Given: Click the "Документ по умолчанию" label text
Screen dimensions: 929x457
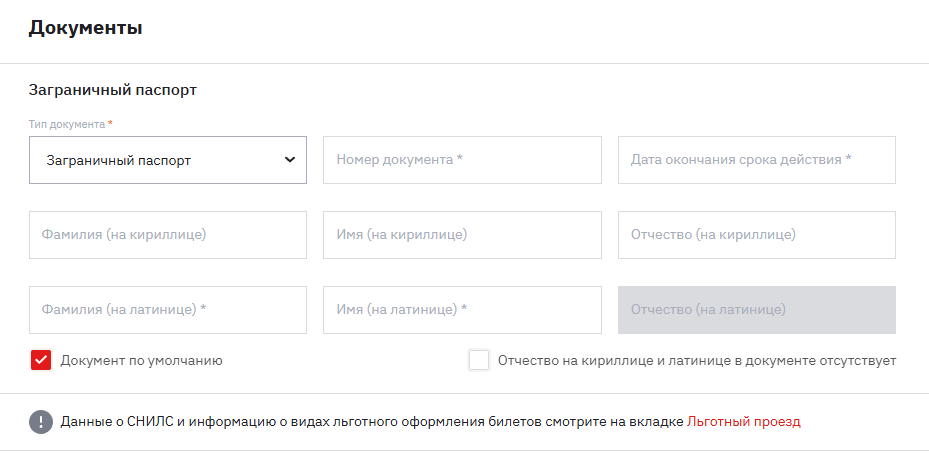Looking at the screenshot, I should coord(141,360).
